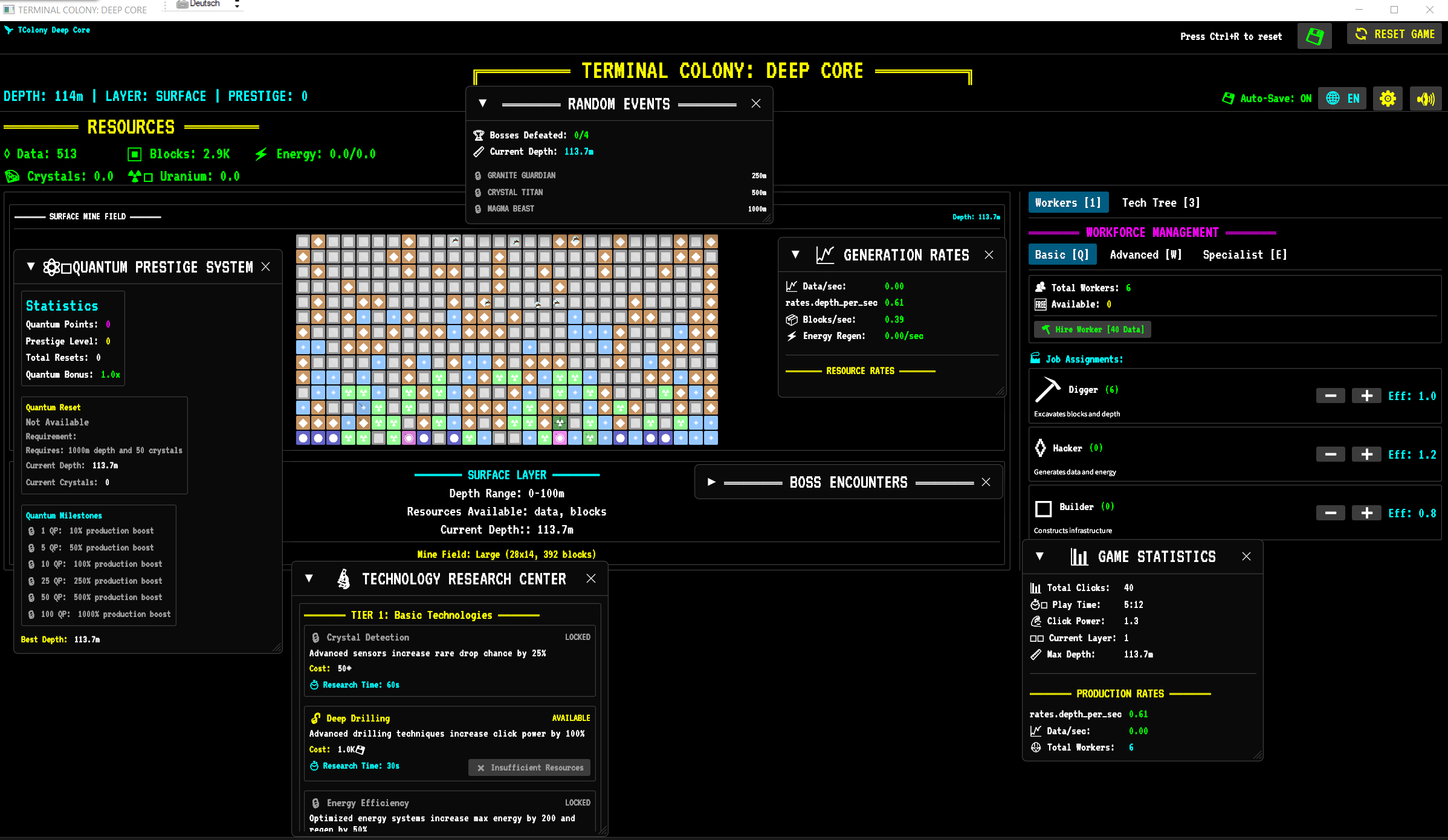The height and width of the screenshot is (840, 1448).
Task: Click the Digger pickaxe icon
Action: point(1047,390)
